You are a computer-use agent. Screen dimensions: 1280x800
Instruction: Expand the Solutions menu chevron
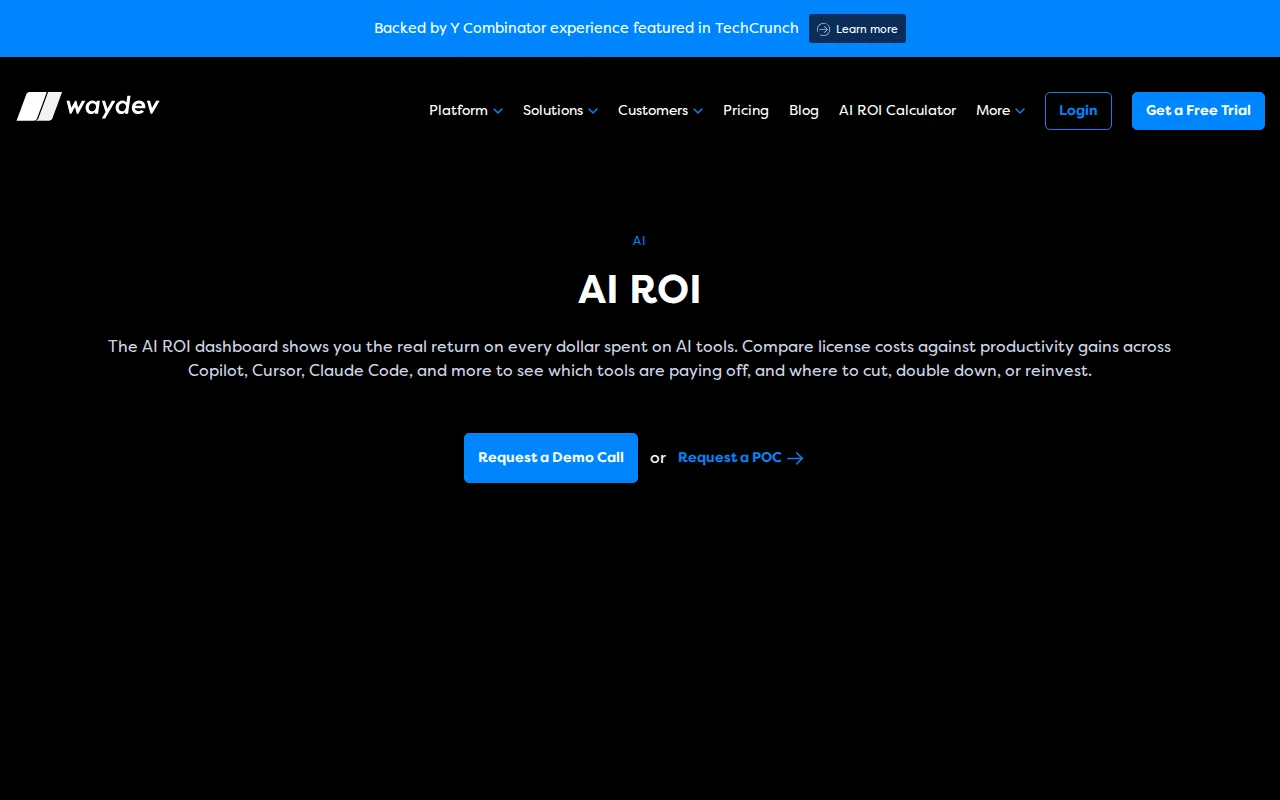point(593,111)
